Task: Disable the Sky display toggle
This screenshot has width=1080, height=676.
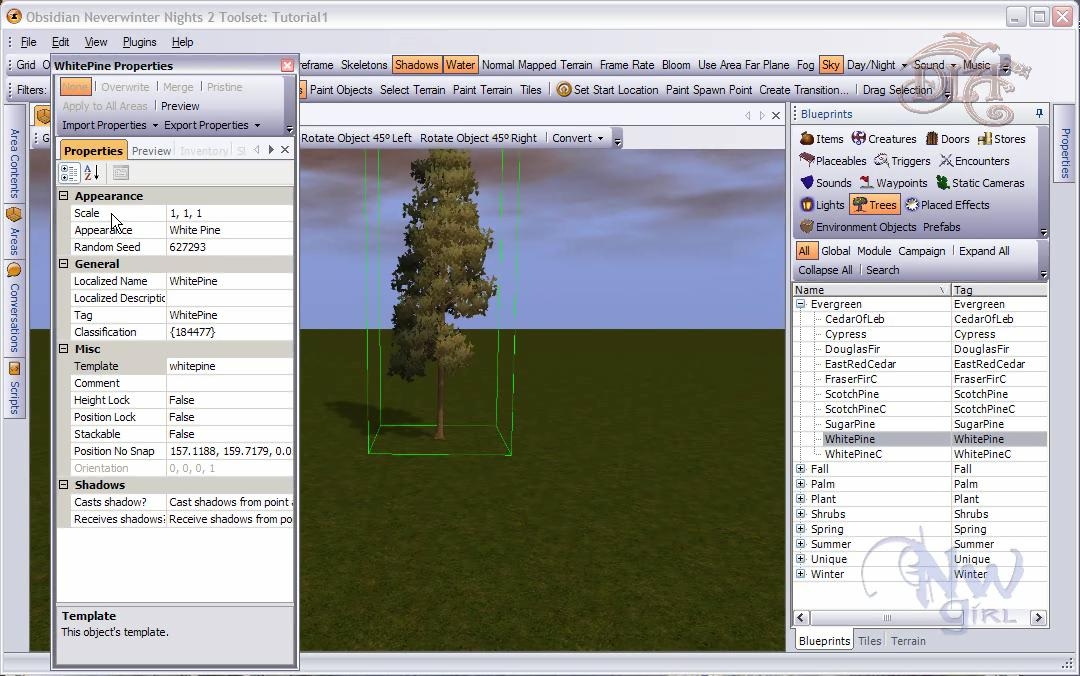Action: 830,65
